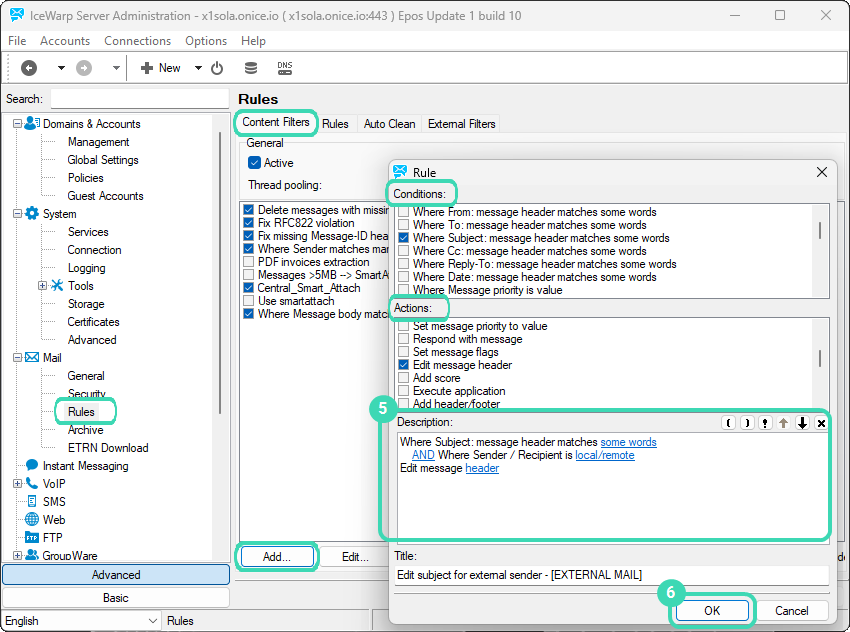This screenshot has height=632, width=850.
Task: Move the selected description line up
Action: (x=783, y=423)
